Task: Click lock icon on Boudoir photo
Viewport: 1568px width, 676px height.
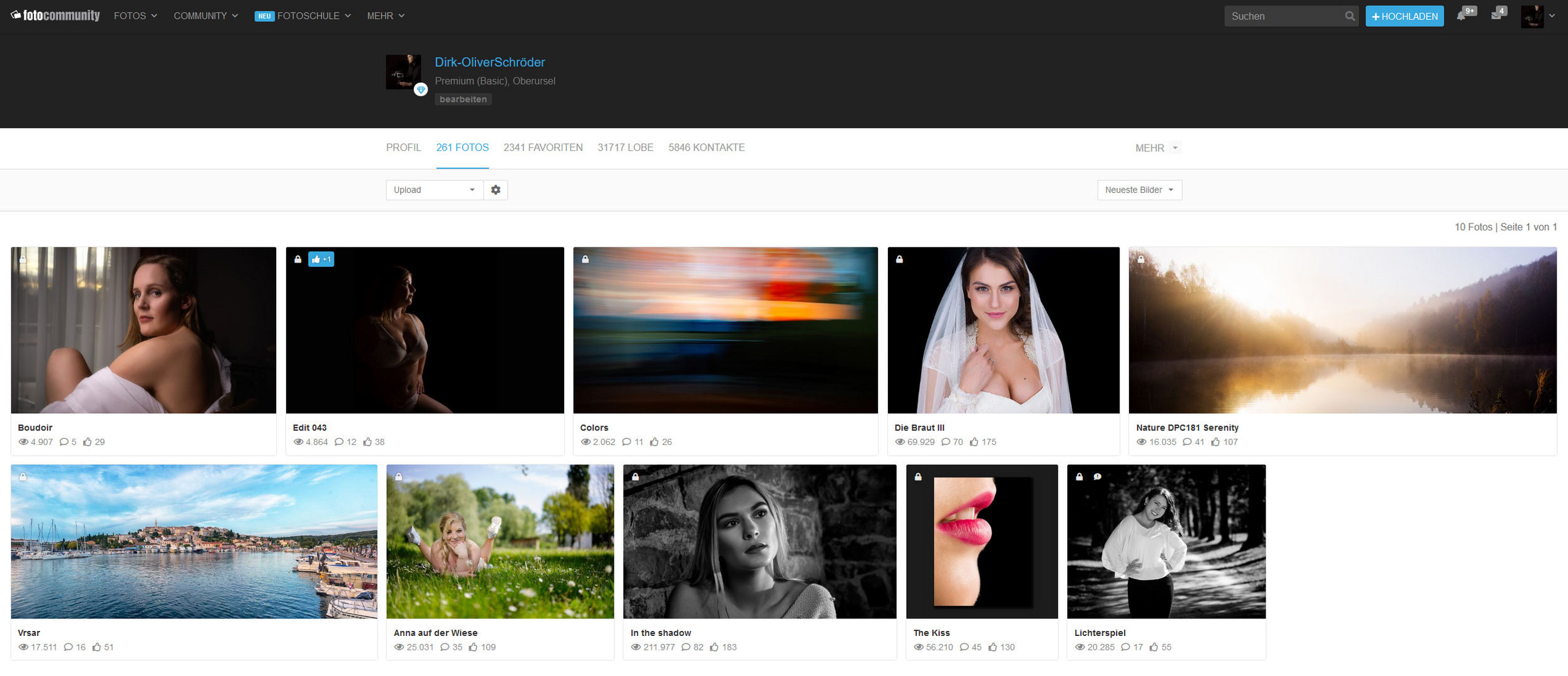Action: 23,259
